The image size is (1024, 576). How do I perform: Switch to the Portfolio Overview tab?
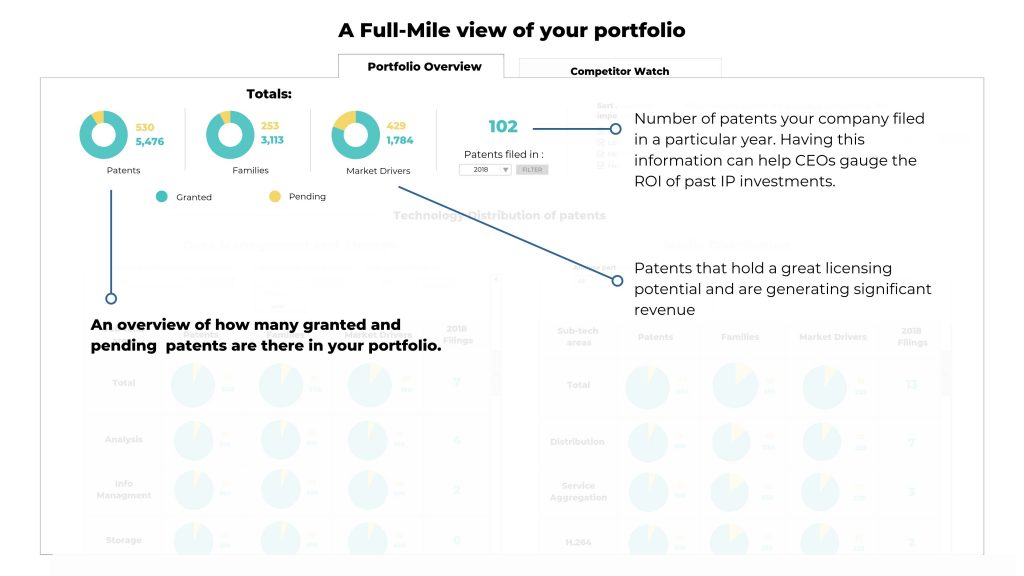click(x=423, y=64)
